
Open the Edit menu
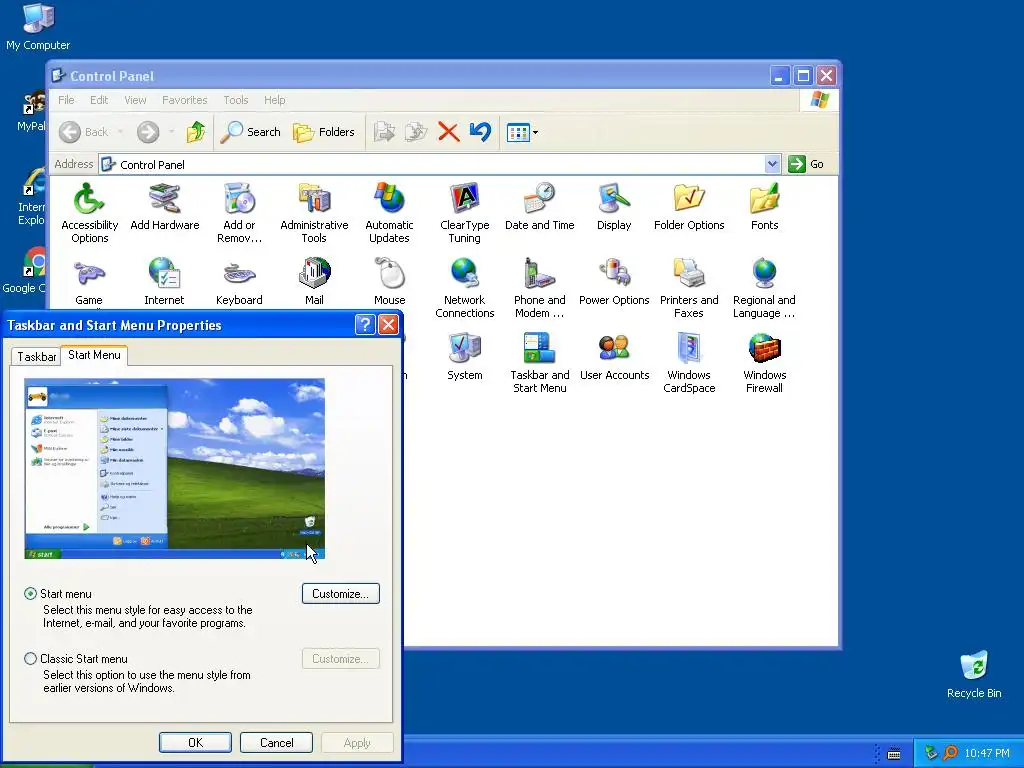click(99, 100)
